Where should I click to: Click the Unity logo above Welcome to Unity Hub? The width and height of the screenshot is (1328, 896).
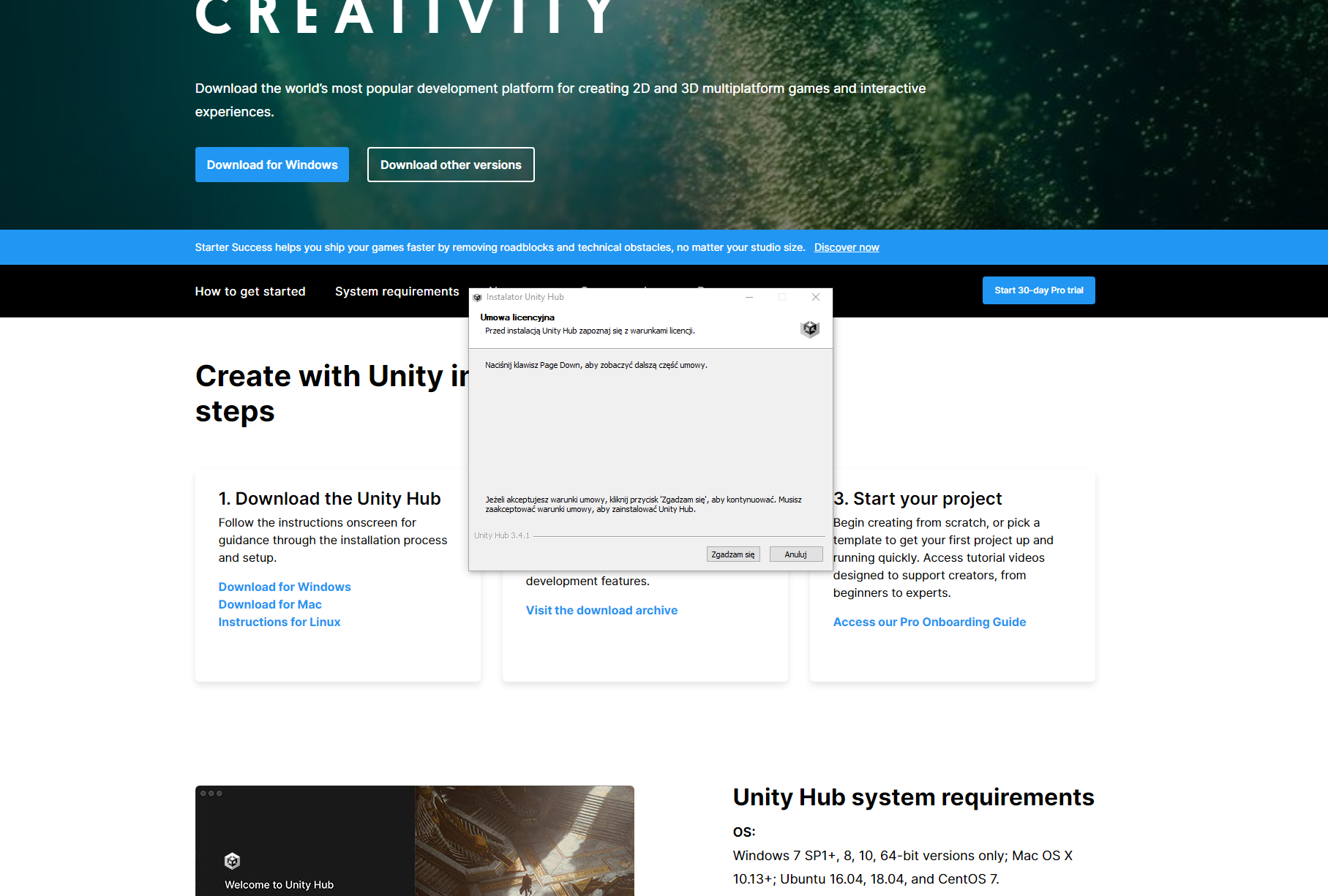(x=232, y=861)
